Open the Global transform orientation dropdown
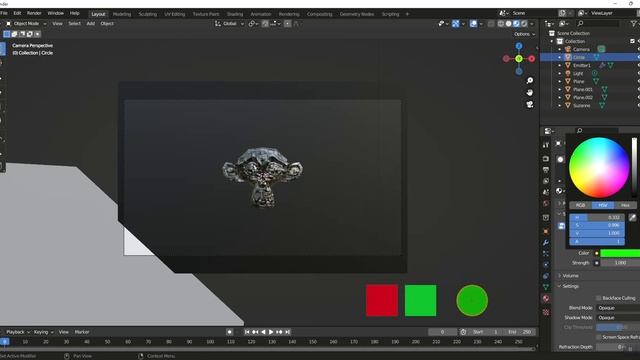Image resolution: width=640 pixels, height=360 pixels. pos(229,24)
